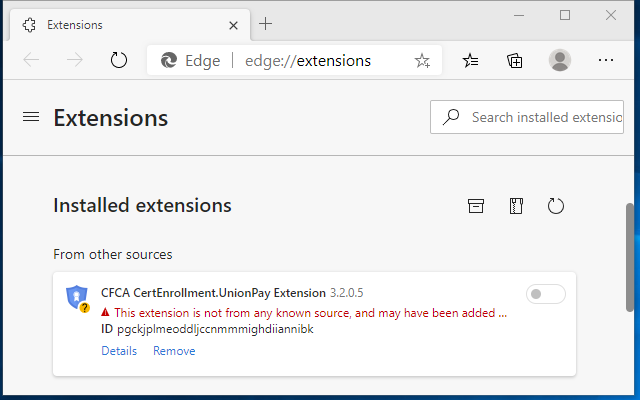Viewport: 640px width, 400px height.
Task: Remove the CFCA CertEnrollment extension
Action: point(174,351)
